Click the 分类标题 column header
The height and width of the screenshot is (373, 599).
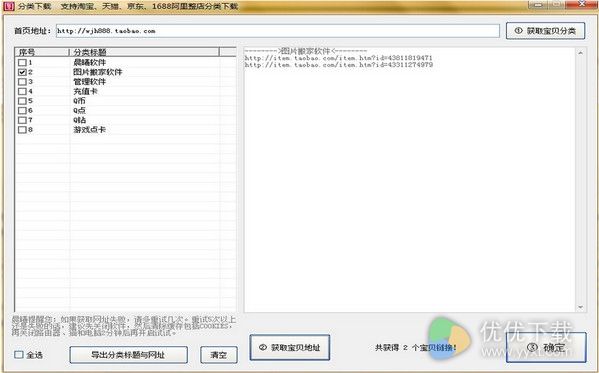pos(144,52)
